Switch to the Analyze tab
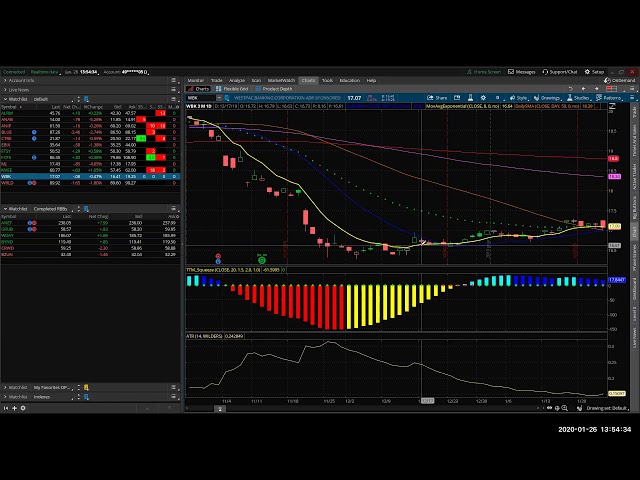 [x=237, y=80]
